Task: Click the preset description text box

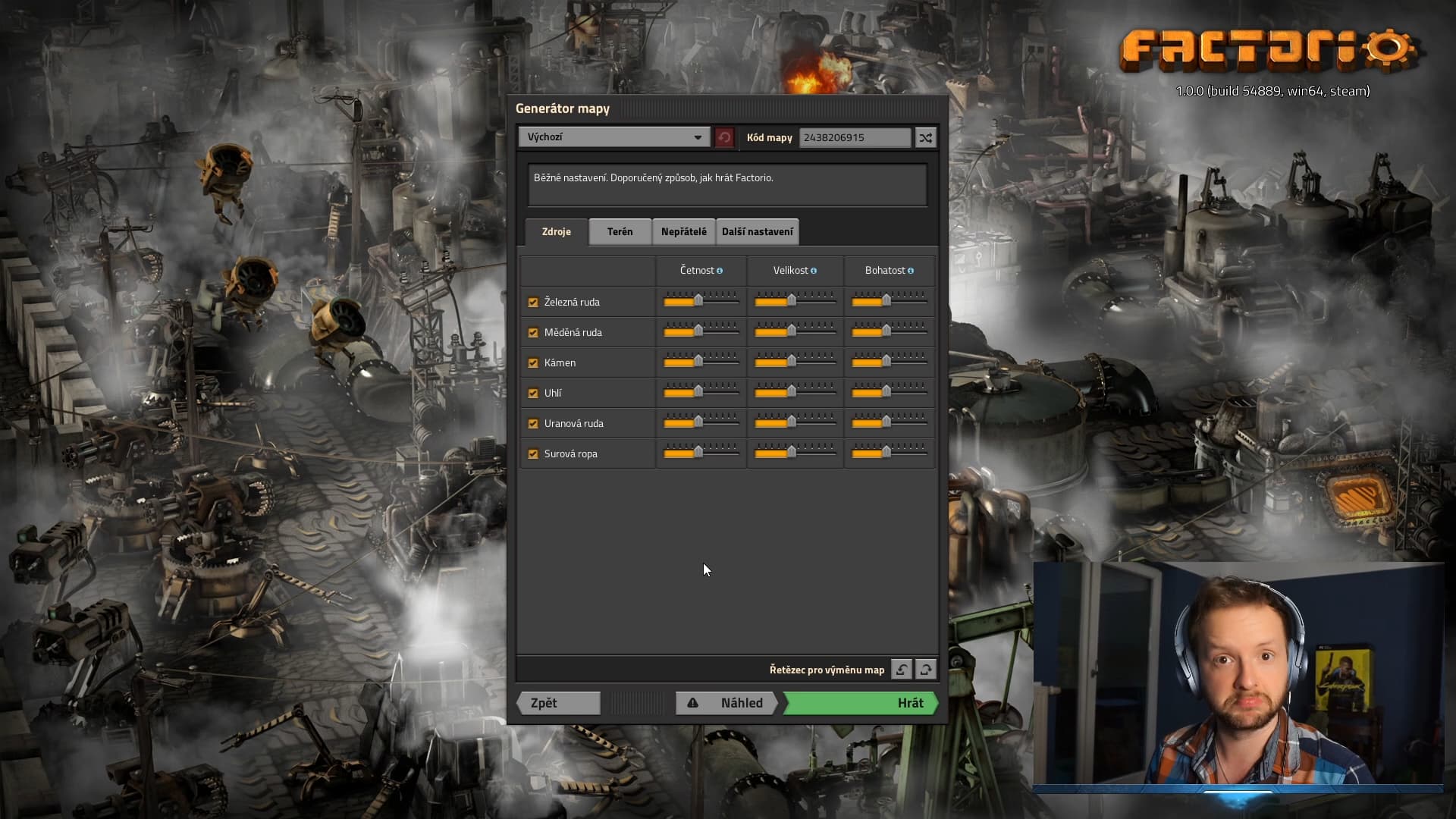Action: pyautogui.click(x=727, y=185)
